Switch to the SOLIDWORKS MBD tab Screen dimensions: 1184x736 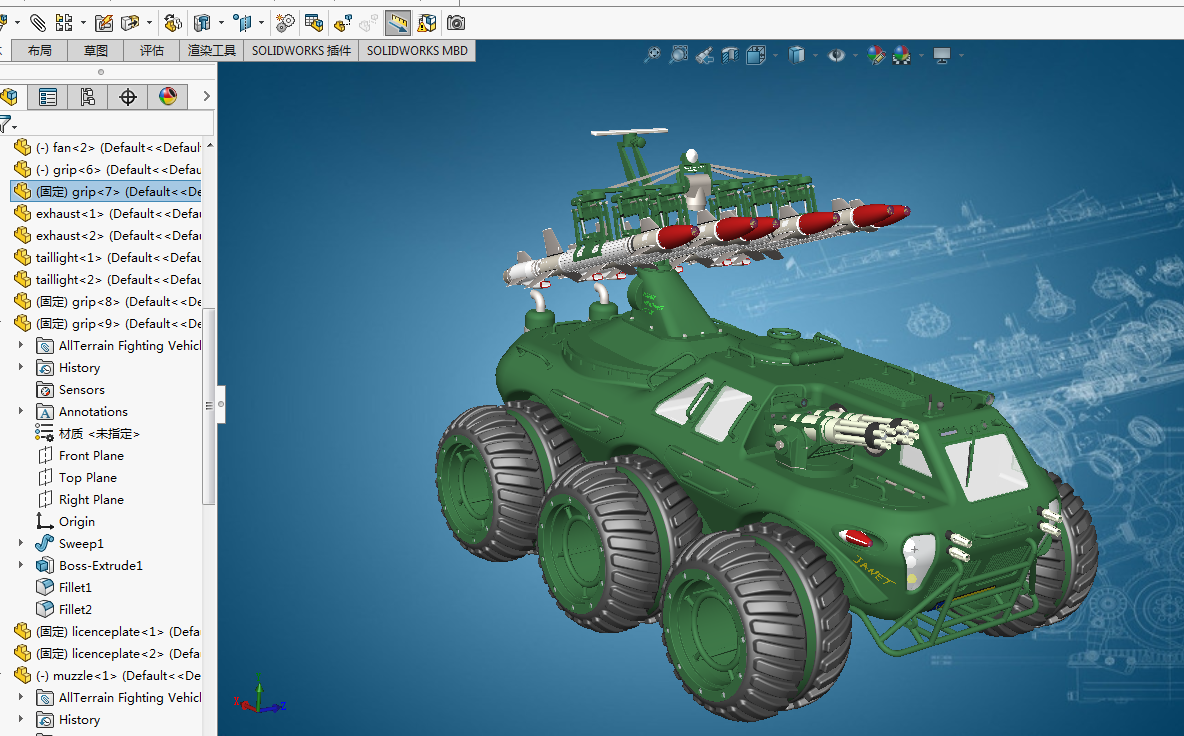click(x=417, y=51)
